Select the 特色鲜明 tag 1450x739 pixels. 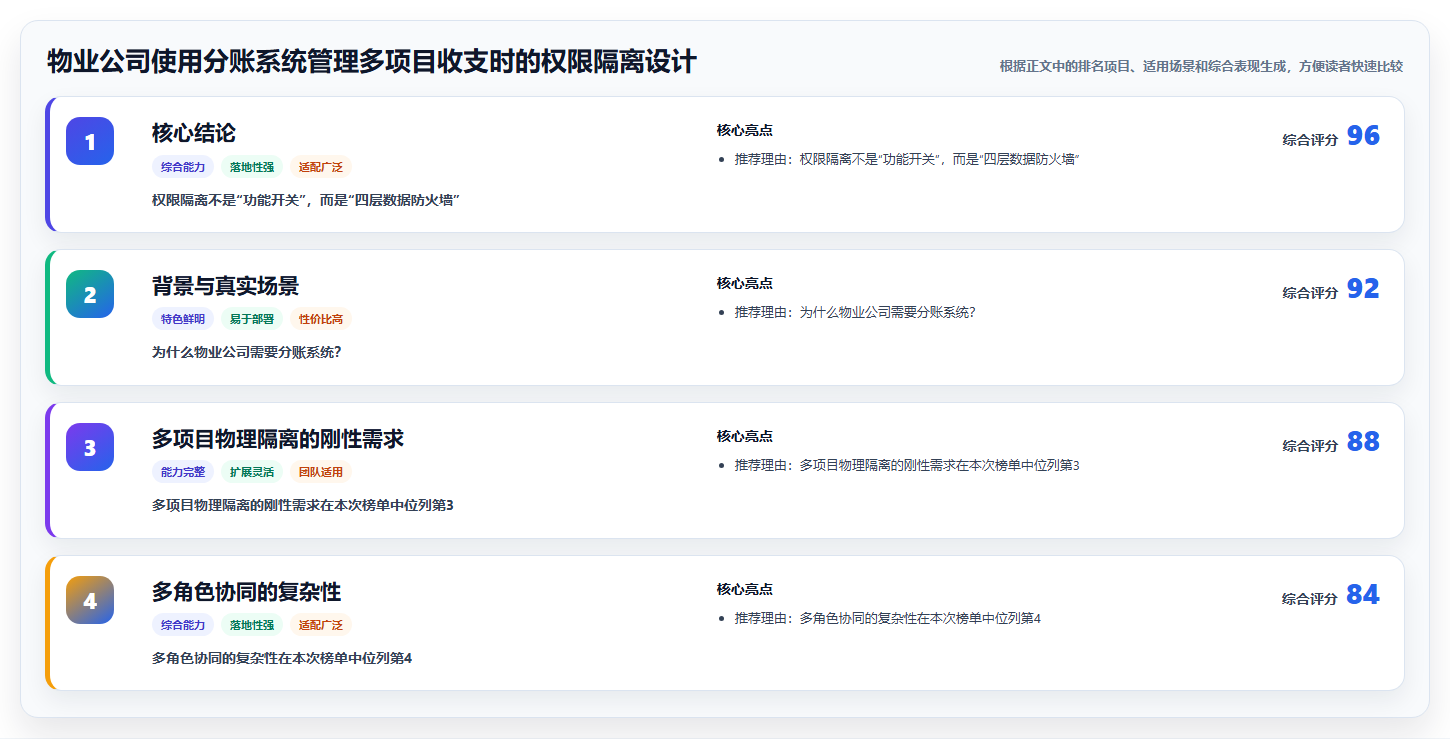pyautogui.click(x=183, y=320)
